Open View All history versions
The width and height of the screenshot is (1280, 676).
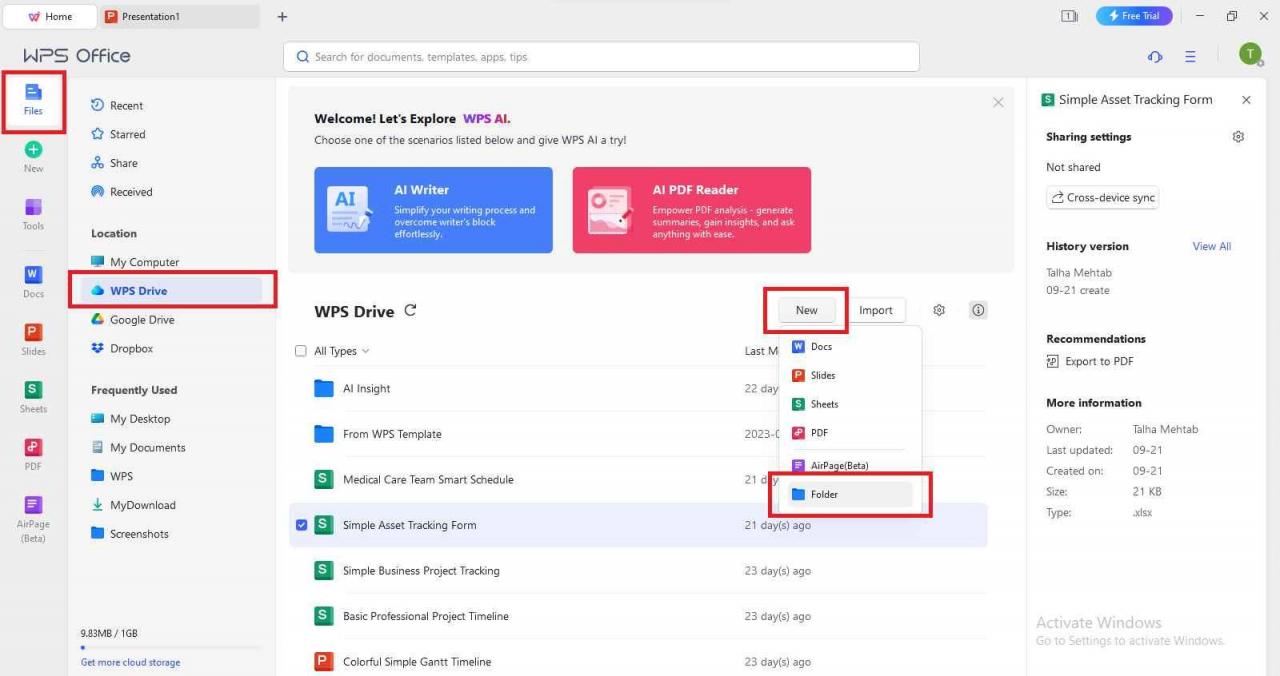[1210, 246]
